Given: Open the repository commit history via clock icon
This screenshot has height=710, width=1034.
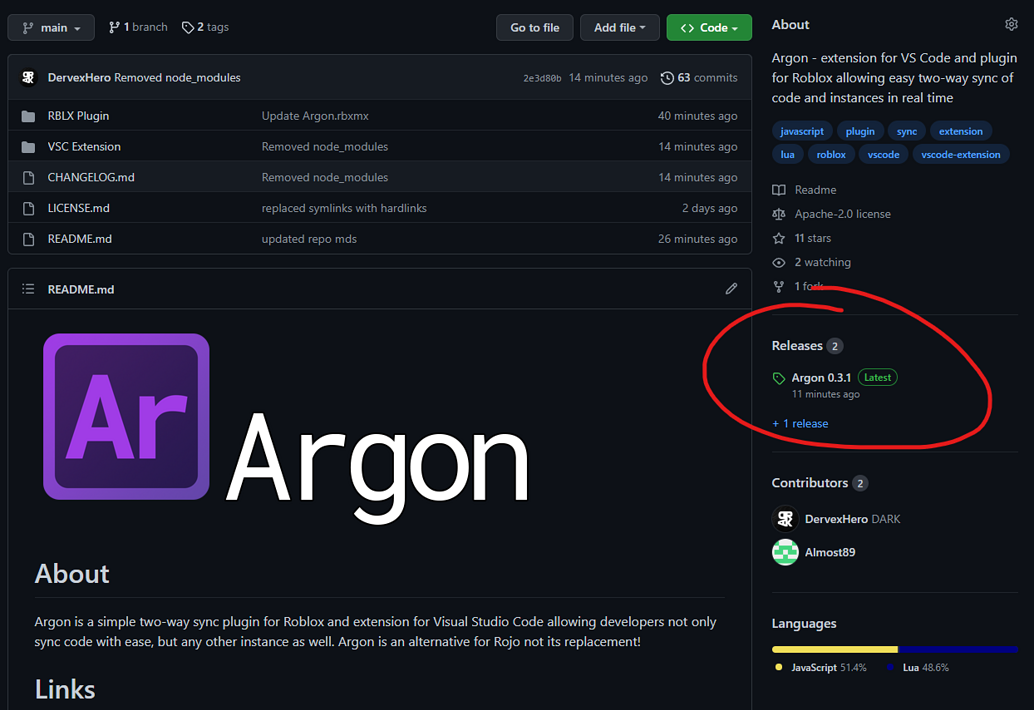Looking at the screenshot, I should click(666, 77).
